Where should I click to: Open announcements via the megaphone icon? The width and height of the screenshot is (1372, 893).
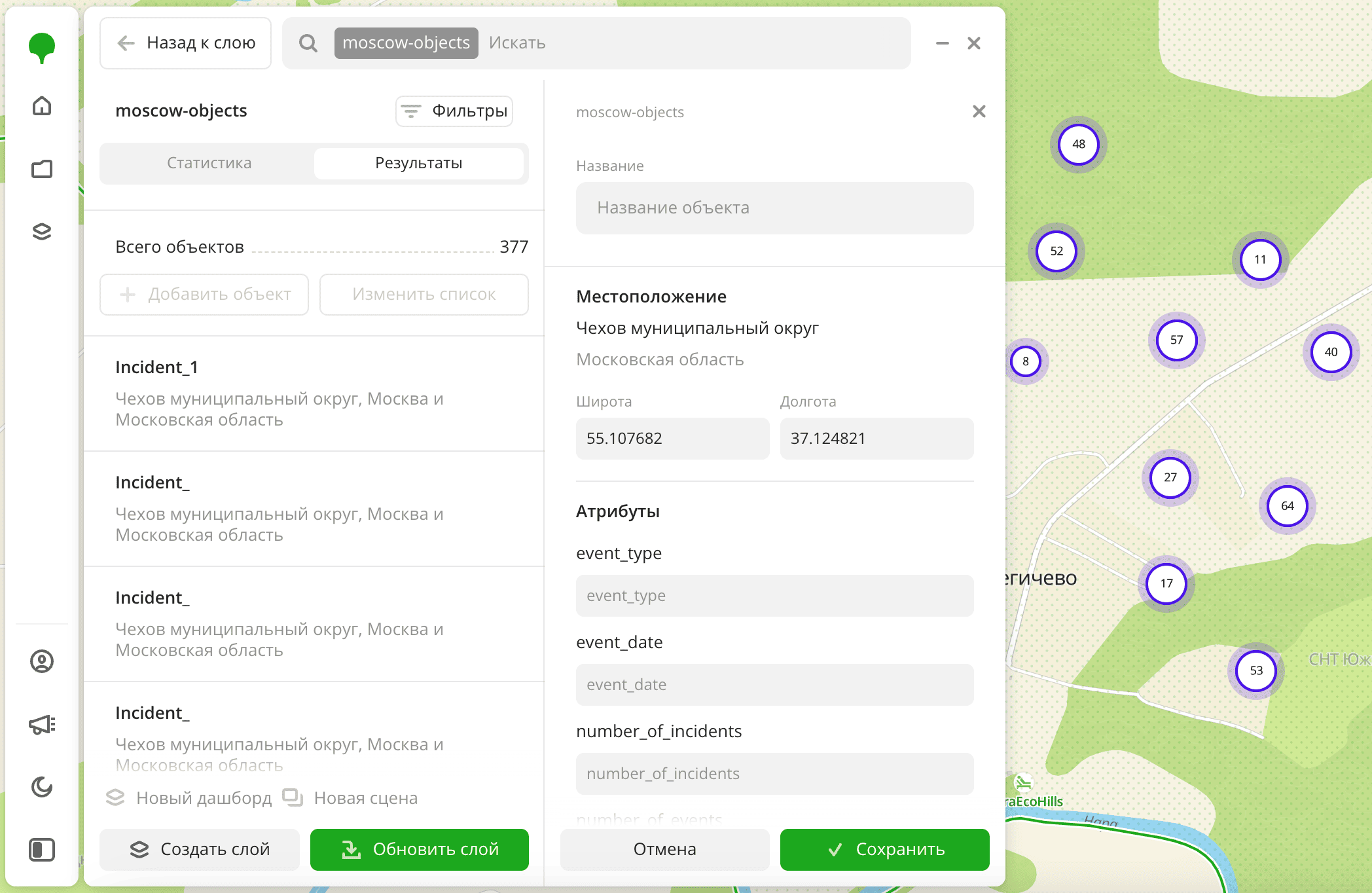pos(42,725)
